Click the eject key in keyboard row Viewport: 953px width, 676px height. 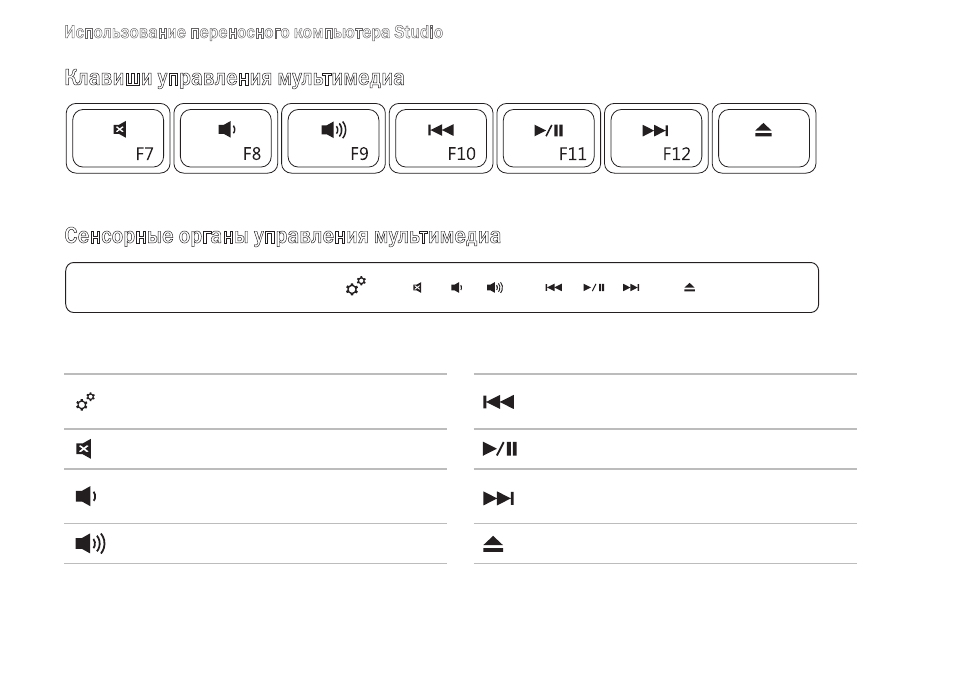(763, 139)
